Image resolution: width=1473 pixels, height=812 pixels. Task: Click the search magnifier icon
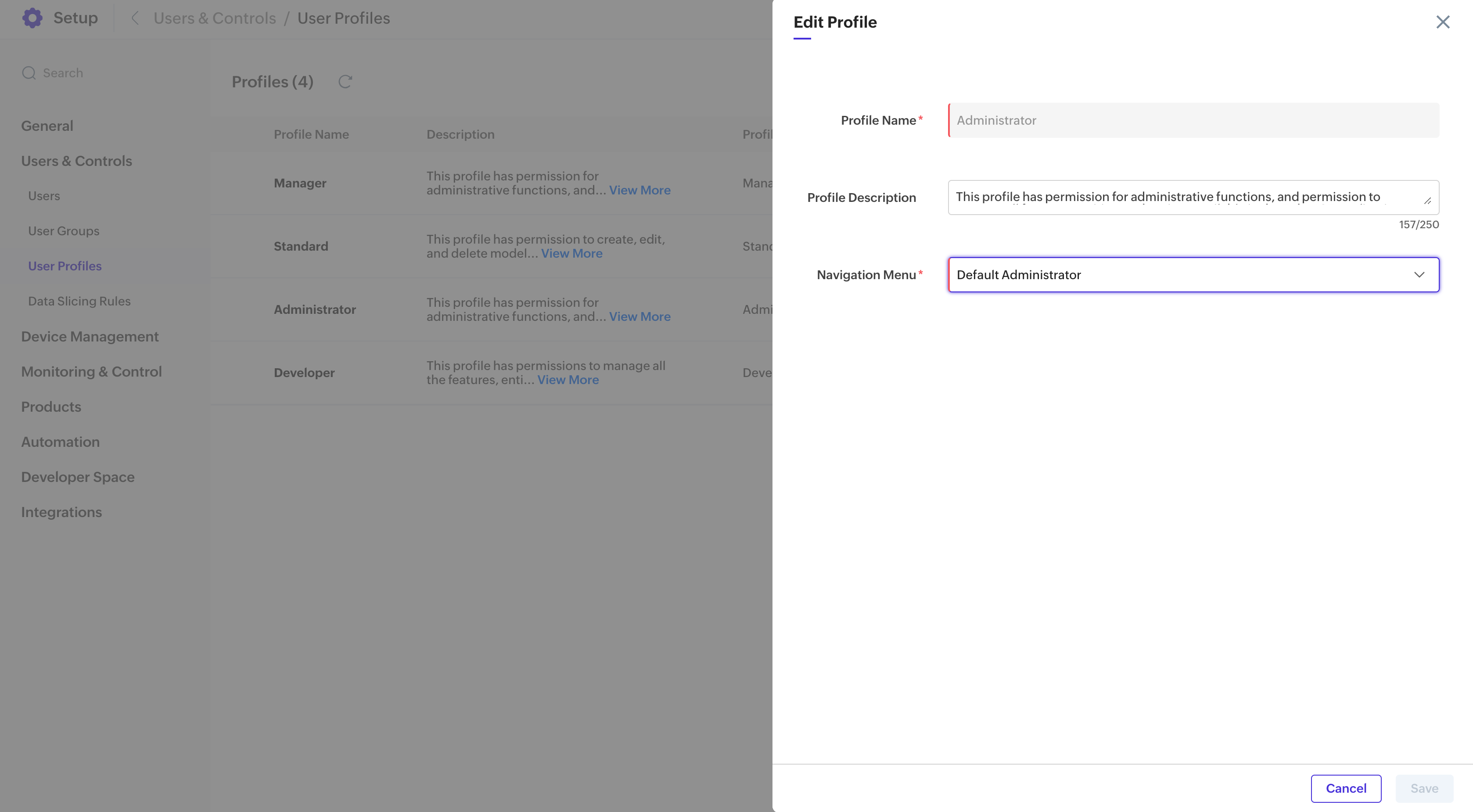(29, 72)
